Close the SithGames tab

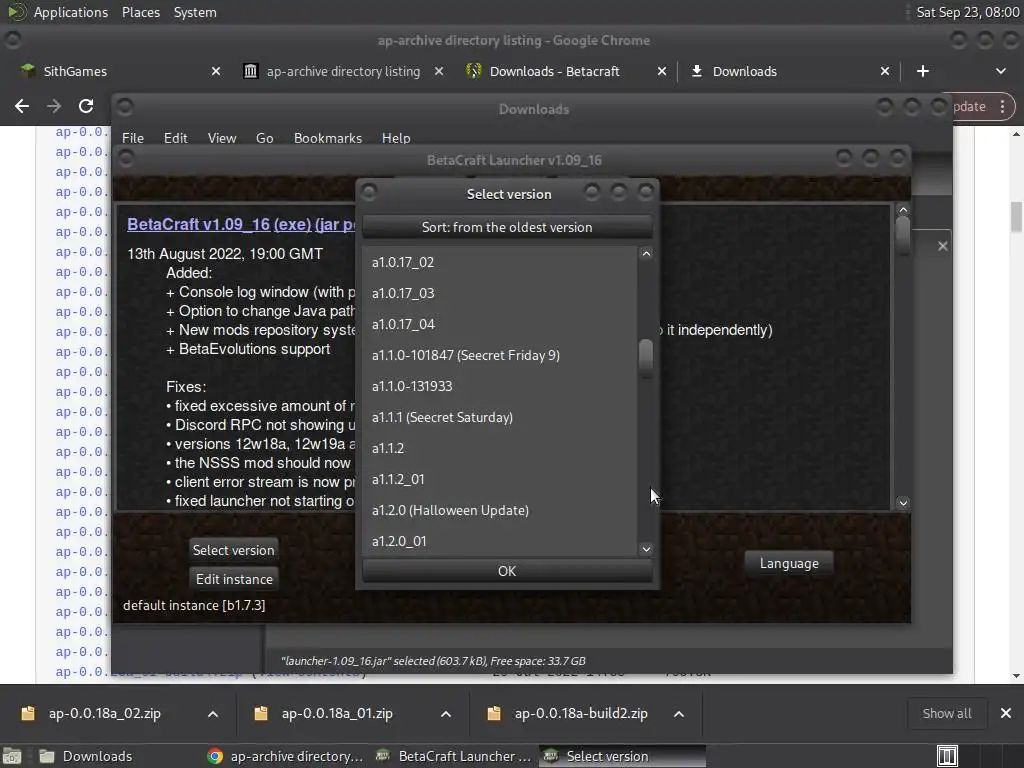[x=216, y=71]
